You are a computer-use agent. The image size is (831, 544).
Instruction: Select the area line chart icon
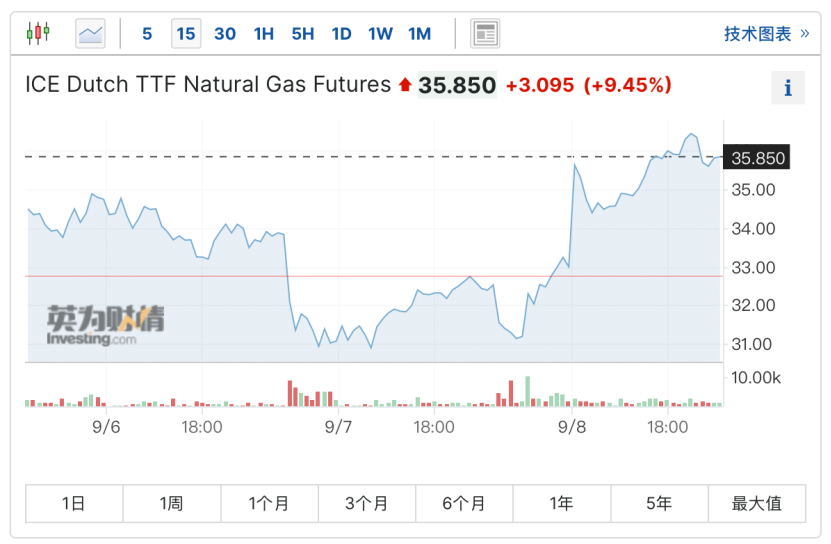[91, 34]
